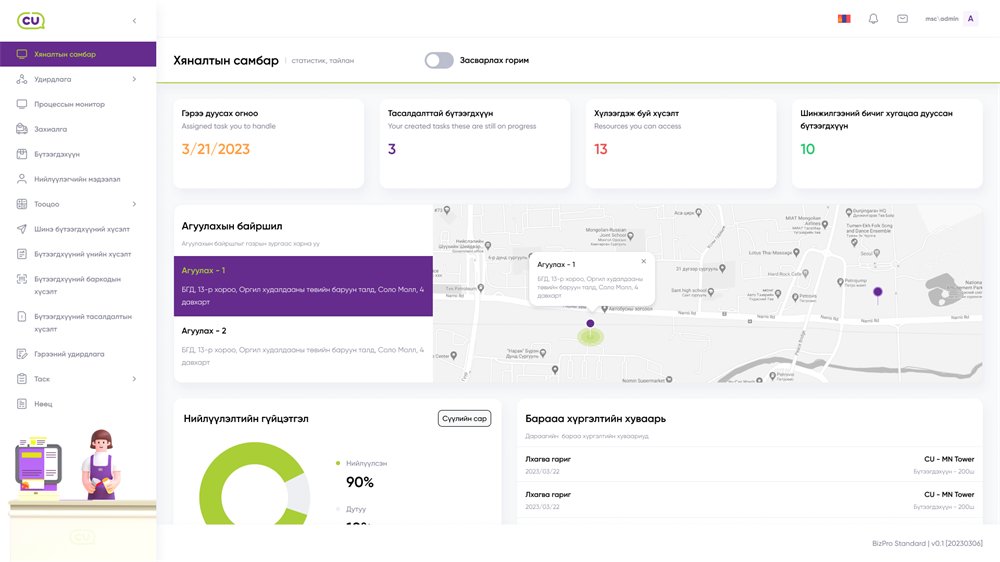Image resolution: width=1000 pixels, height=562 pixels.
Task: Click the Процессын монитор monitor icon
Action: 22,104
